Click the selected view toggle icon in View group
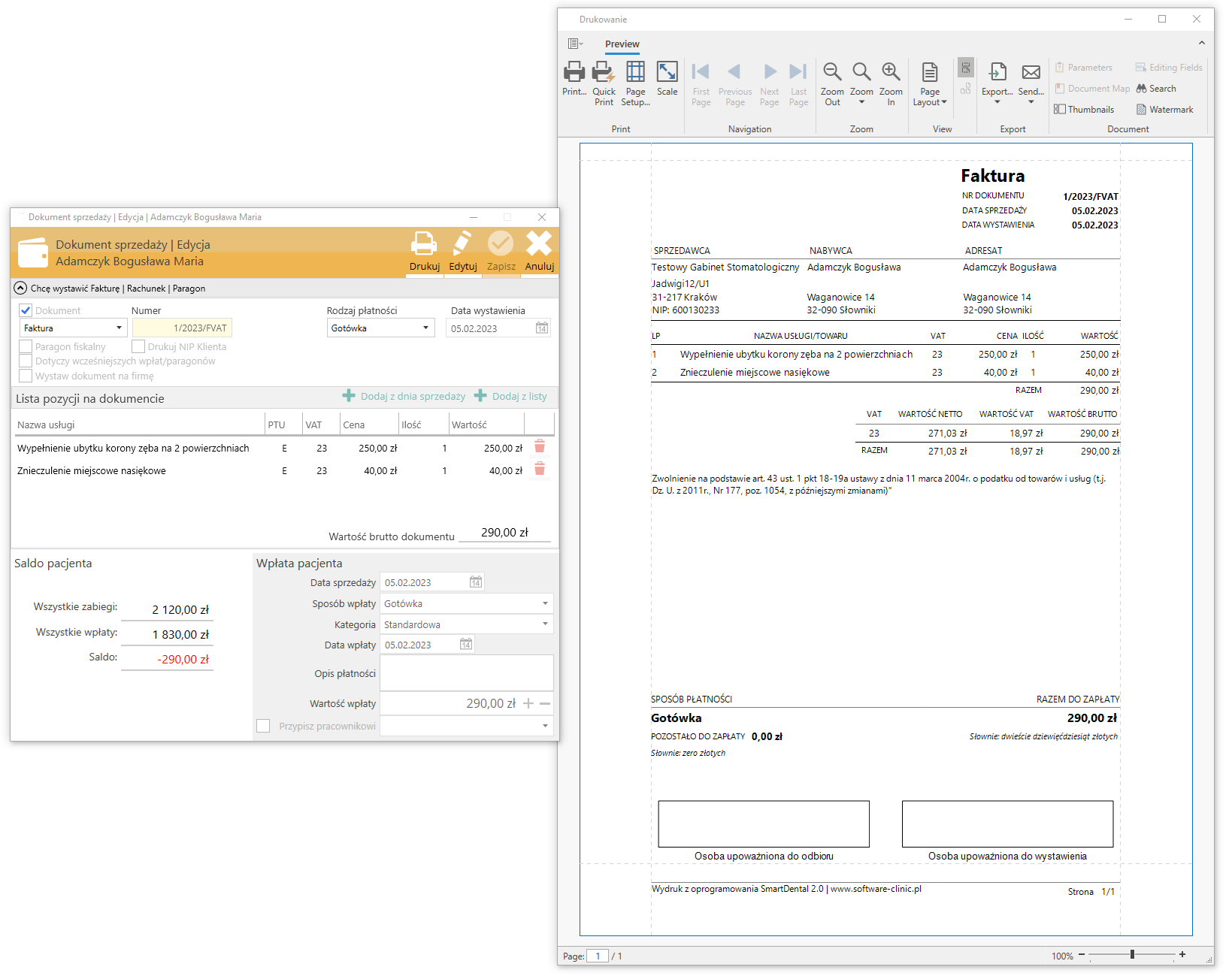1232x979 pixels. 966,68
